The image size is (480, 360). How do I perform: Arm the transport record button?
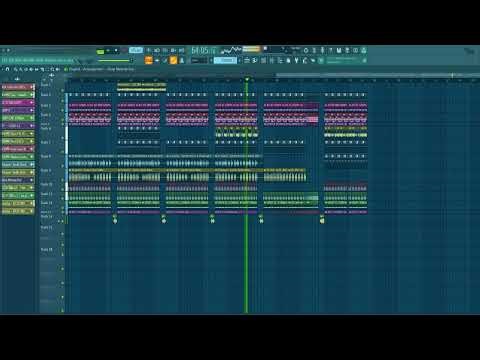[123, 51]
